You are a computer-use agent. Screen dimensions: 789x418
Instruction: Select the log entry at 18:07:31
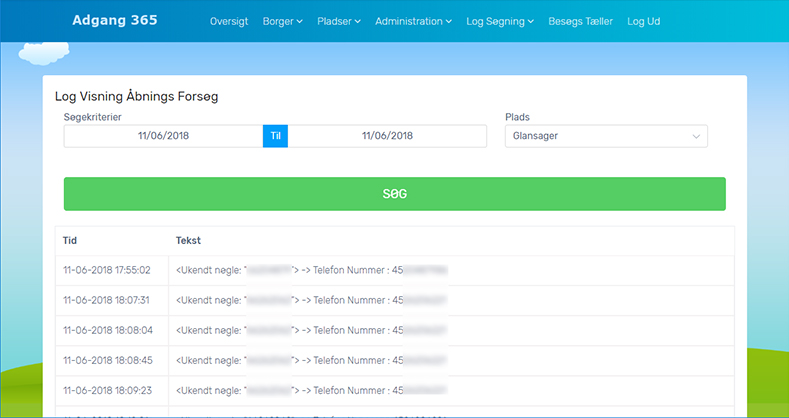tap(107, 300)
